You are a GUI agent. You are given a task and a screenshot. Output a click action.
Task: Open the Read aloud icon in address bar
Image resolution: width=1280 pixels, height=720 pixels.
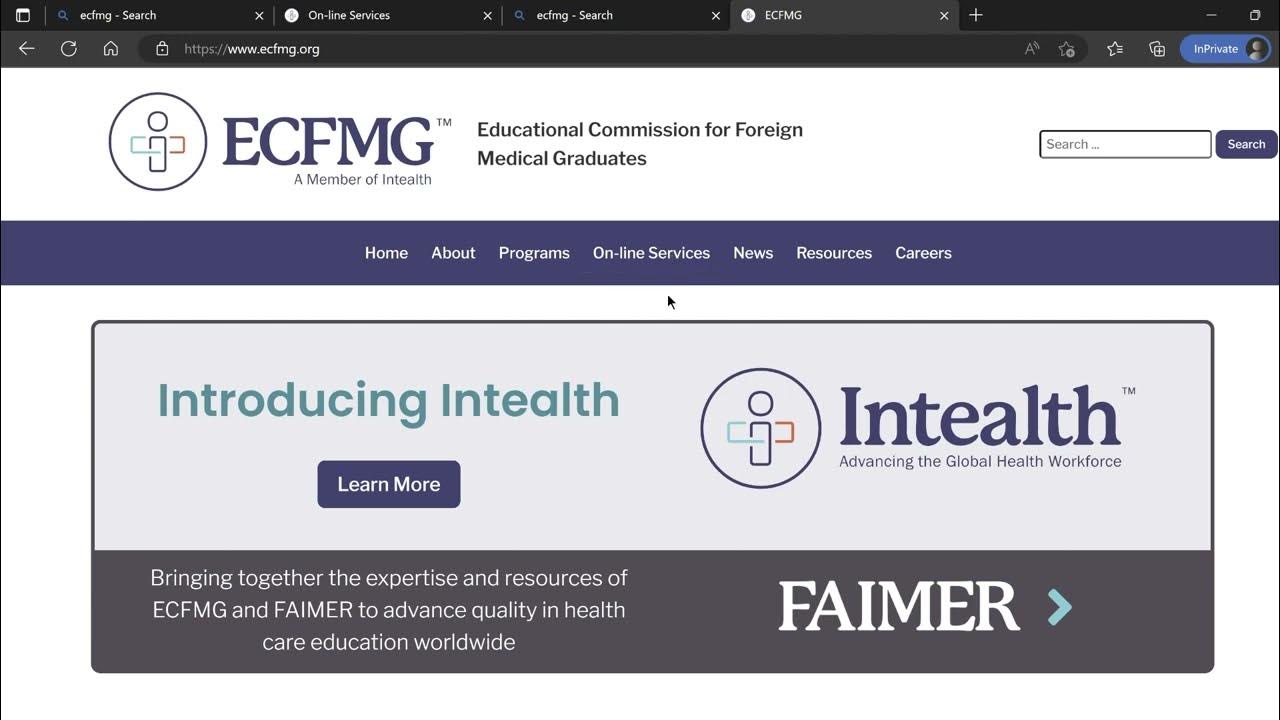(1032, 48)
